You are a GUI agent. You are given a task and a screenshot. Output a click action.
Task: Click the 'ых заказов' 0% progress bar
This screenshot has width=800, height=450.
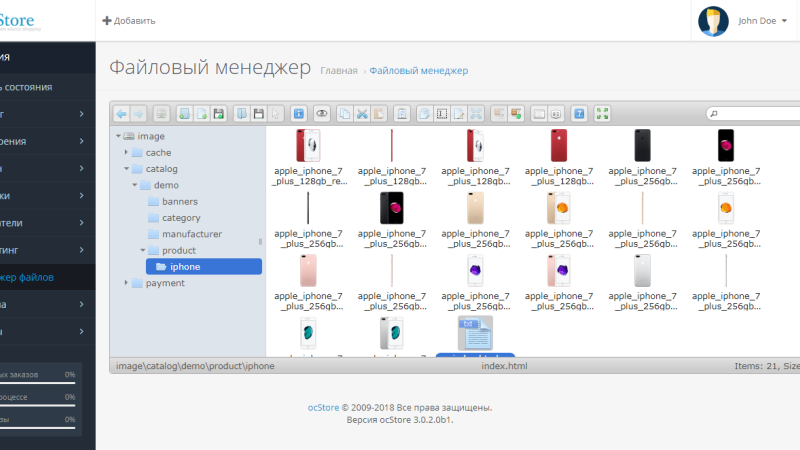coord(37,383)
